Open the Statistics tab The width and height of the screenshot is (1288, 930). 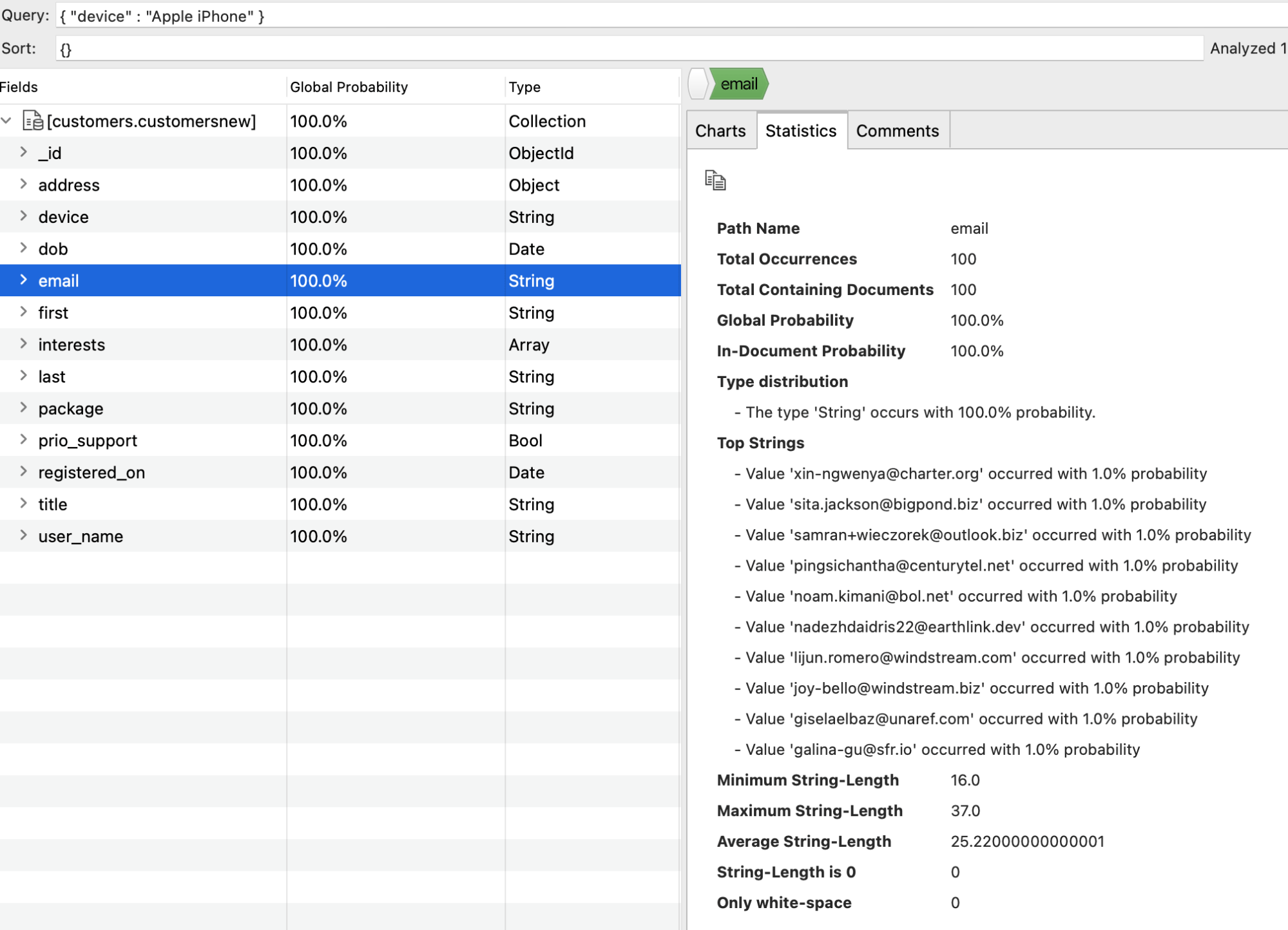802,131
